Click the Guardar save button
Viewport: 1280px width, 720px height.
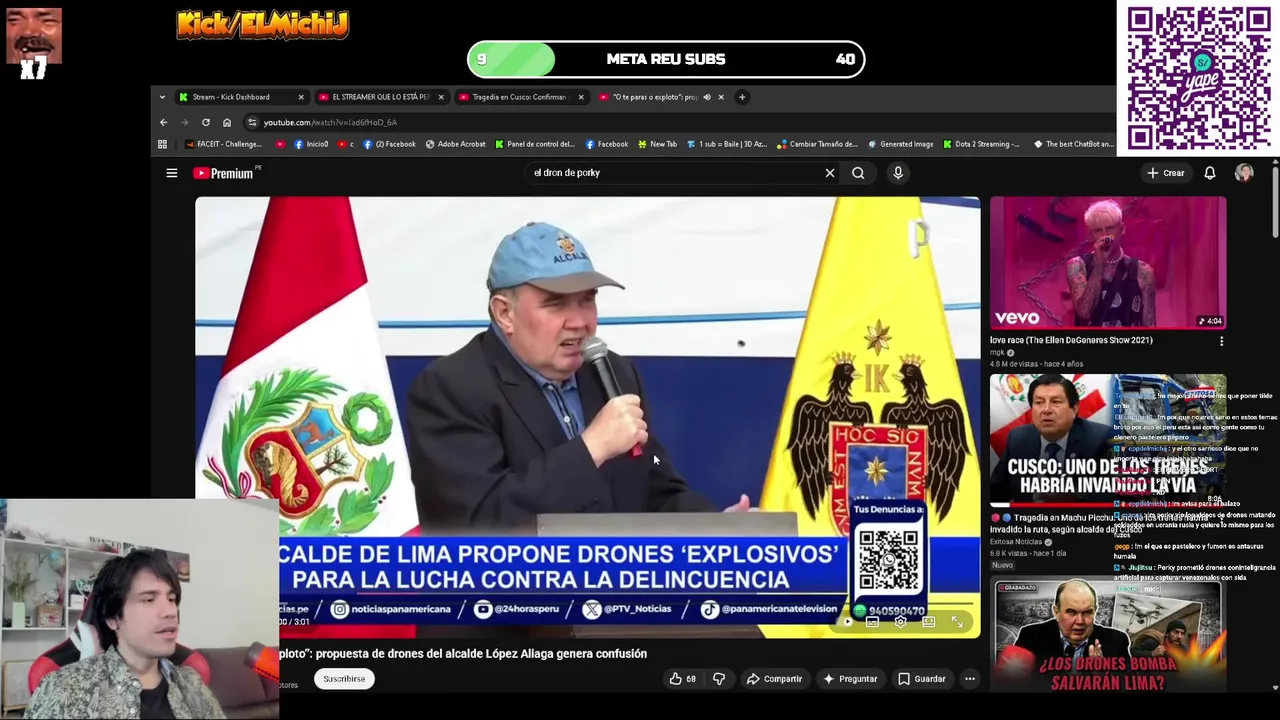point(921,679)
